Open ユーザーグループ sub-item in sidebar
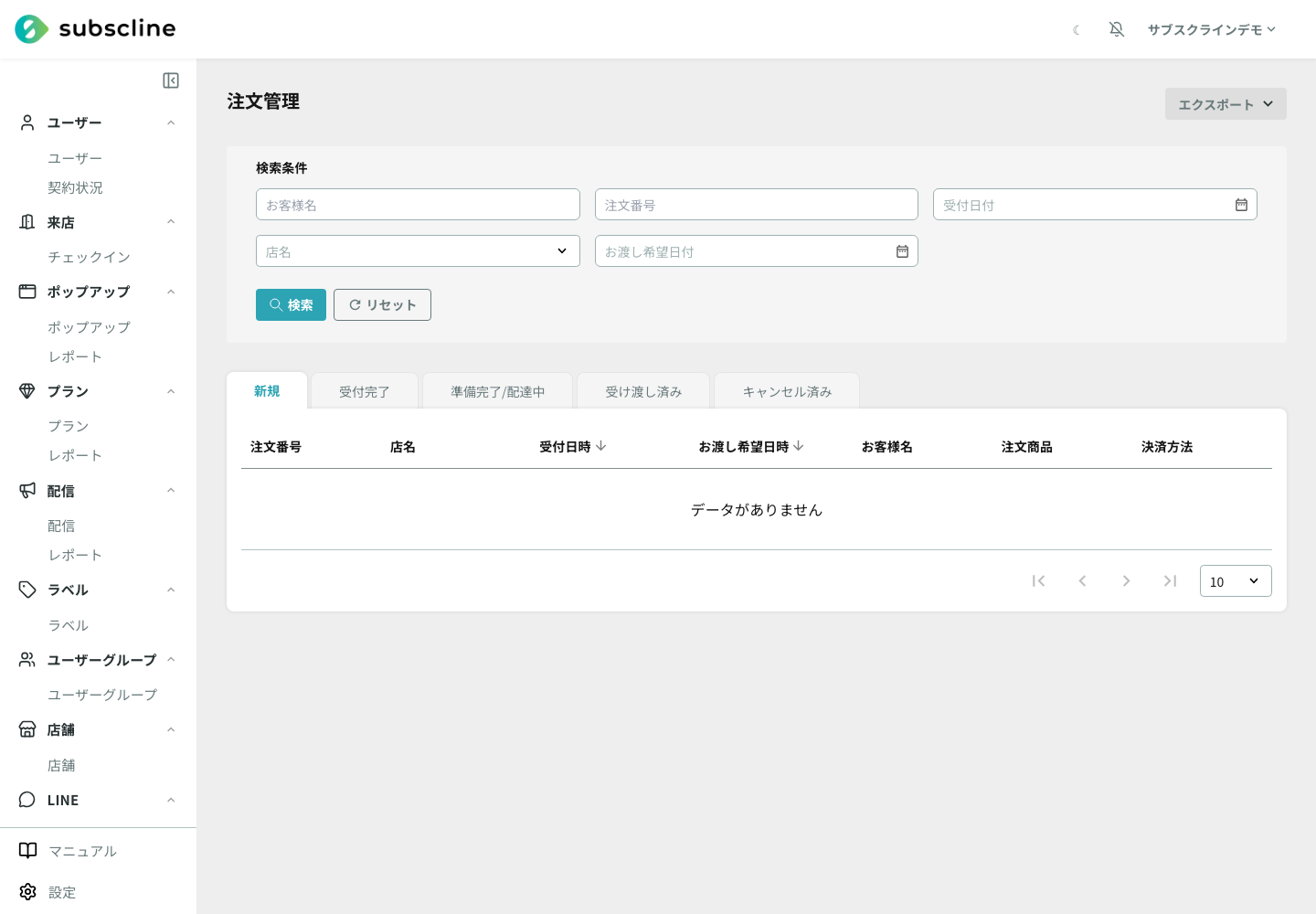1316x914 pixels. [x=102, y=695]
